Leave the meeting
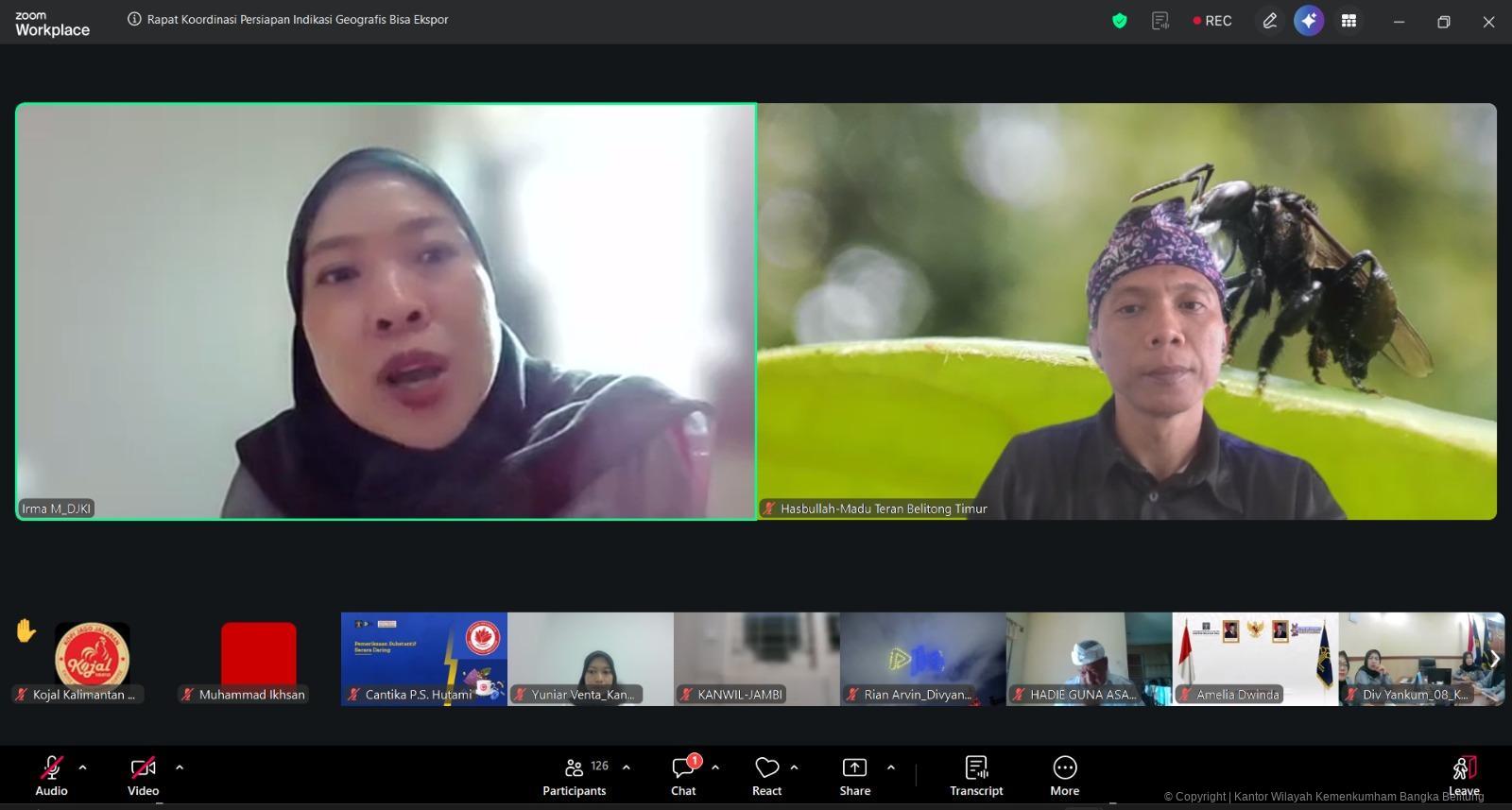The image size is (1512, 810). click(x=1464, y=775)
